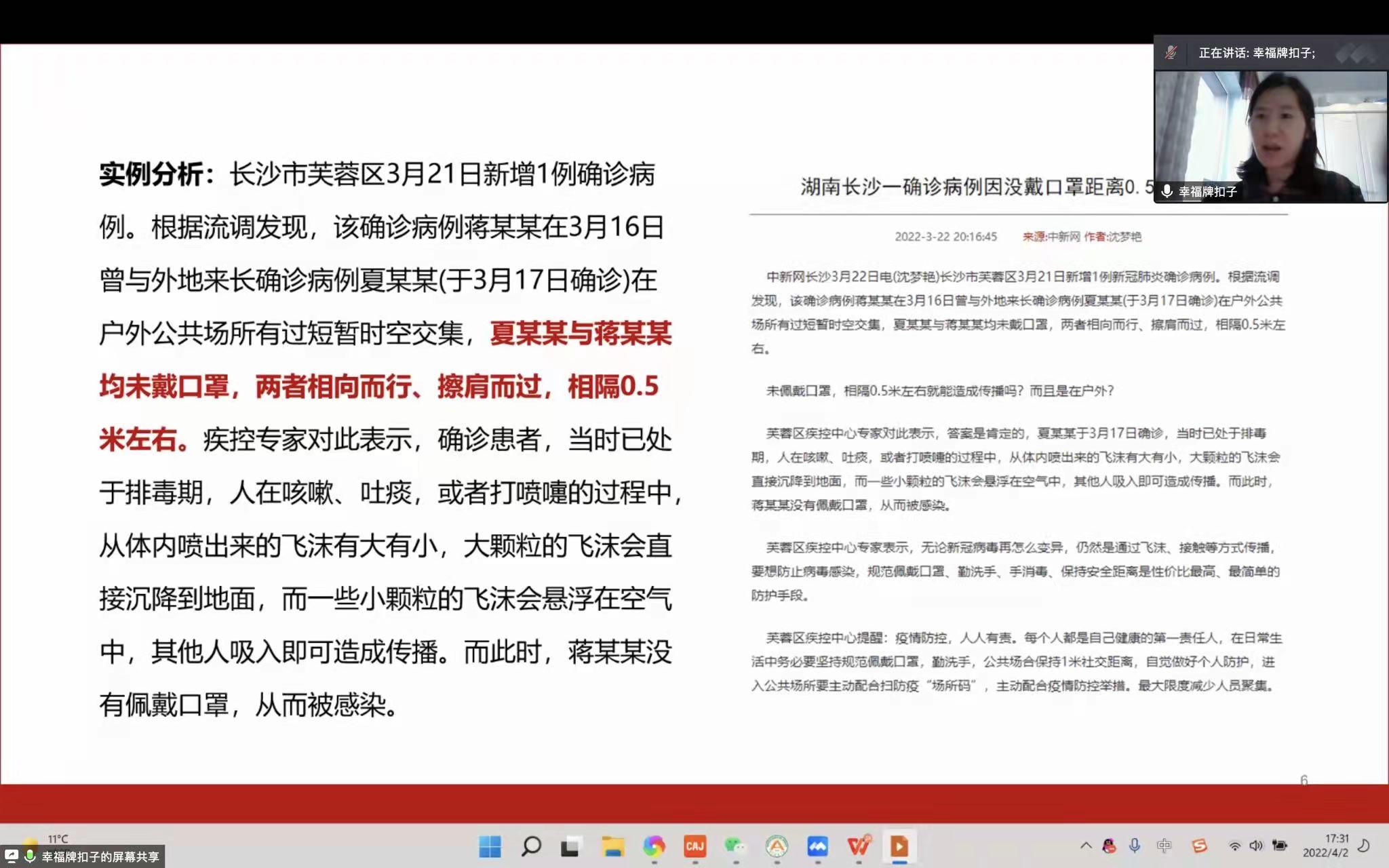Launch the CAJ viewer taskbar icon
Screen dimensions: 1389x868
pos(694,846)
